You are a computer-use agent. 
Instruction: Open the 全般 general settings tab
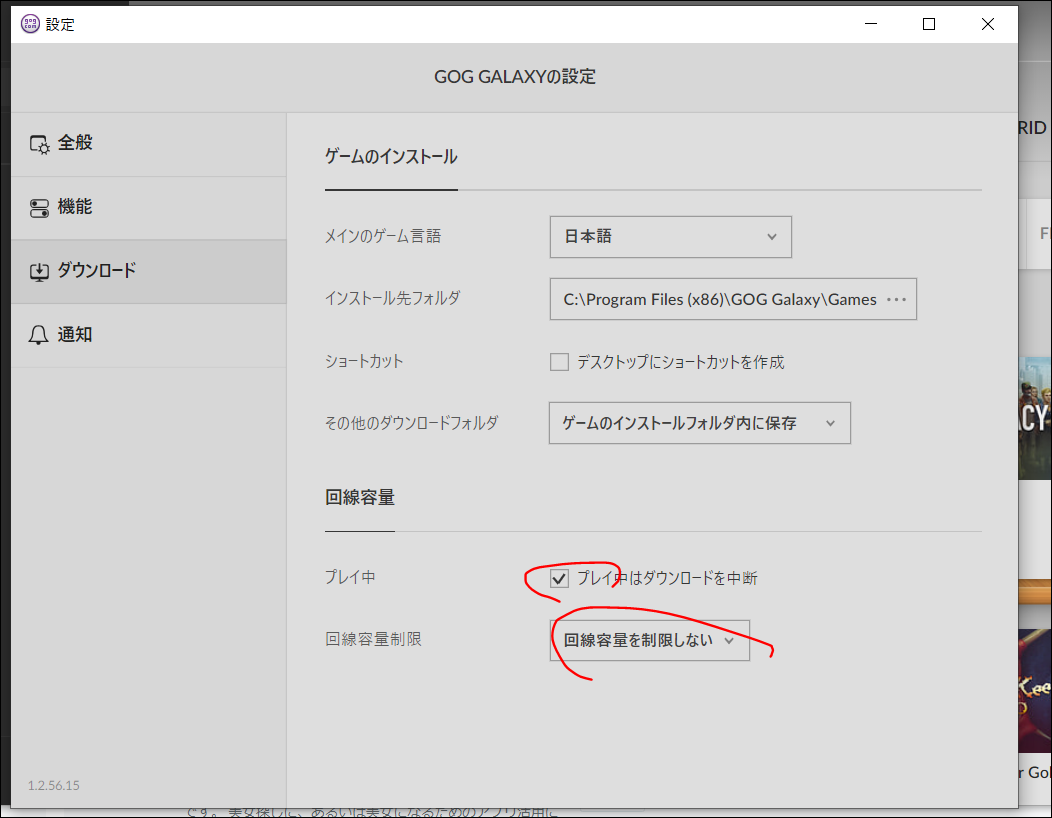148,144
